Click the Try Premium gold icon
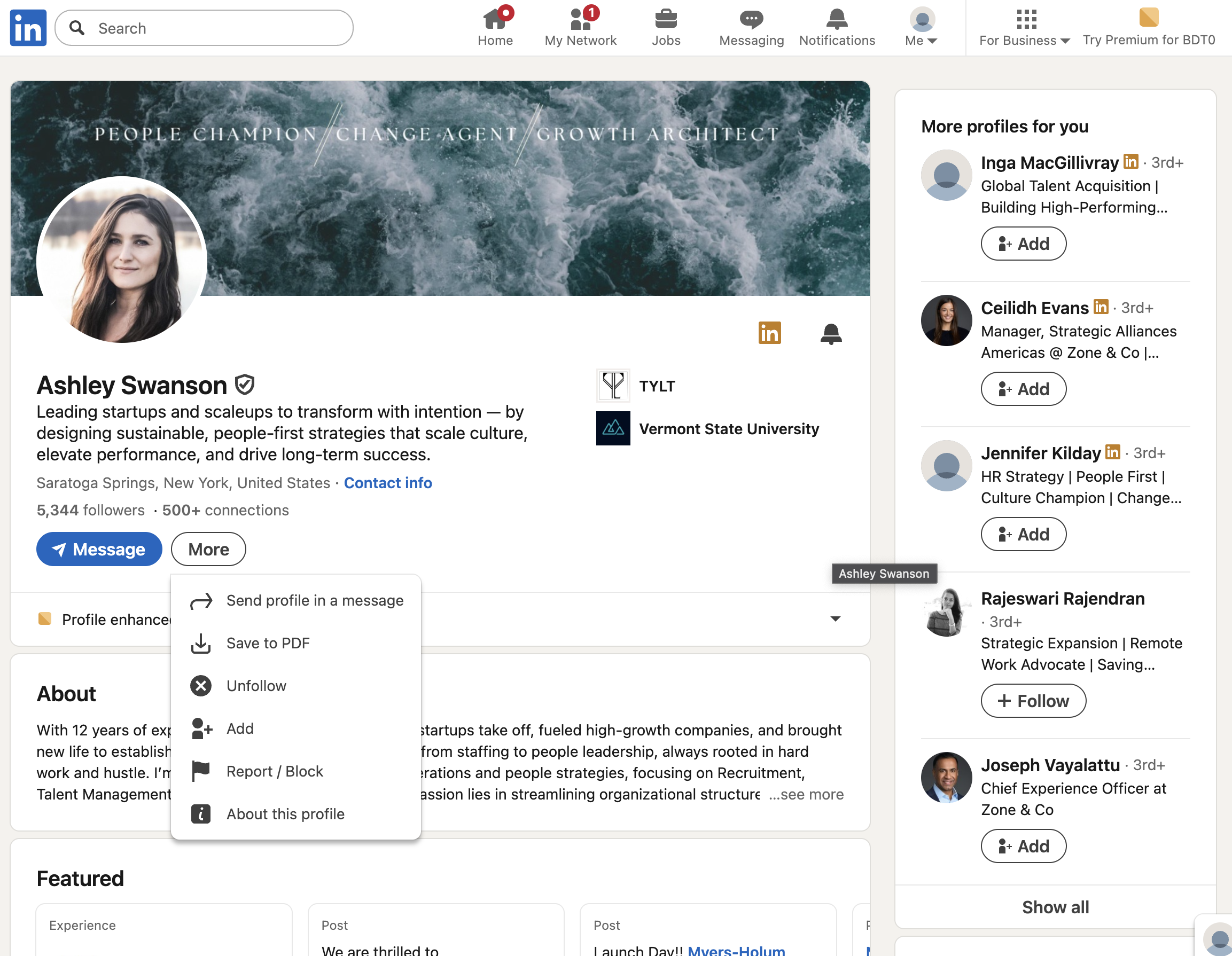Image resolution: width=1232 pixels, height=956 pixels. 1149,18
